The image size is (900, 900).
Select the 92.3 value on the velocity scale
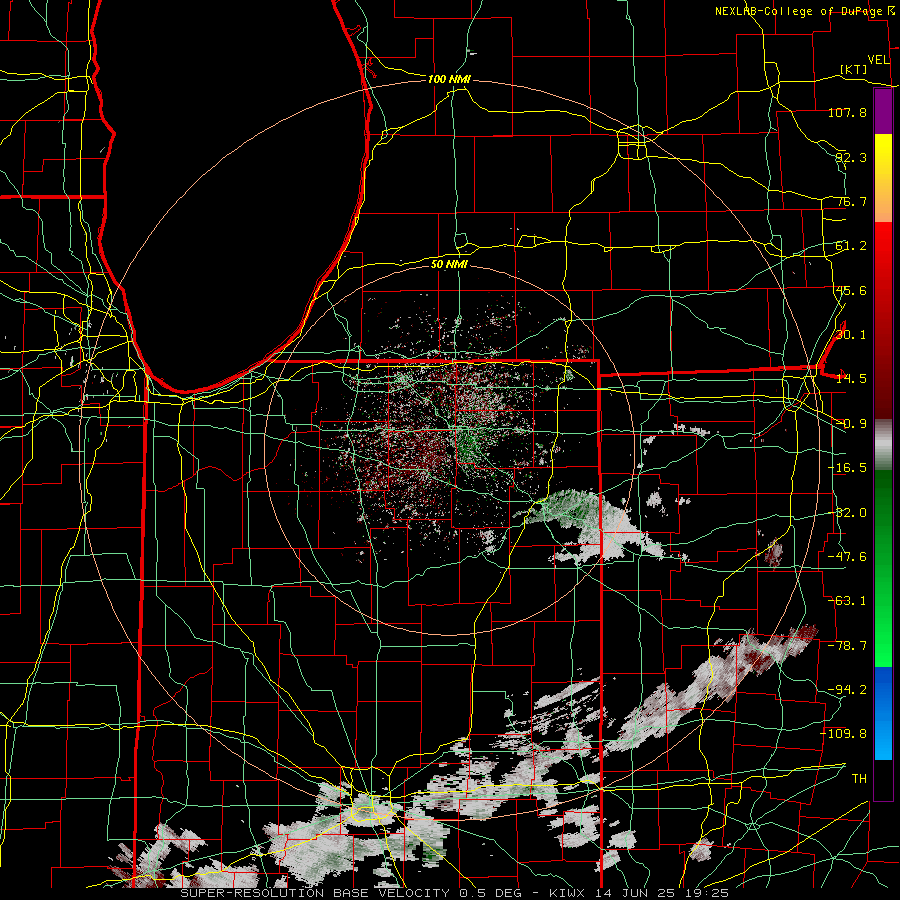(851, 157)
